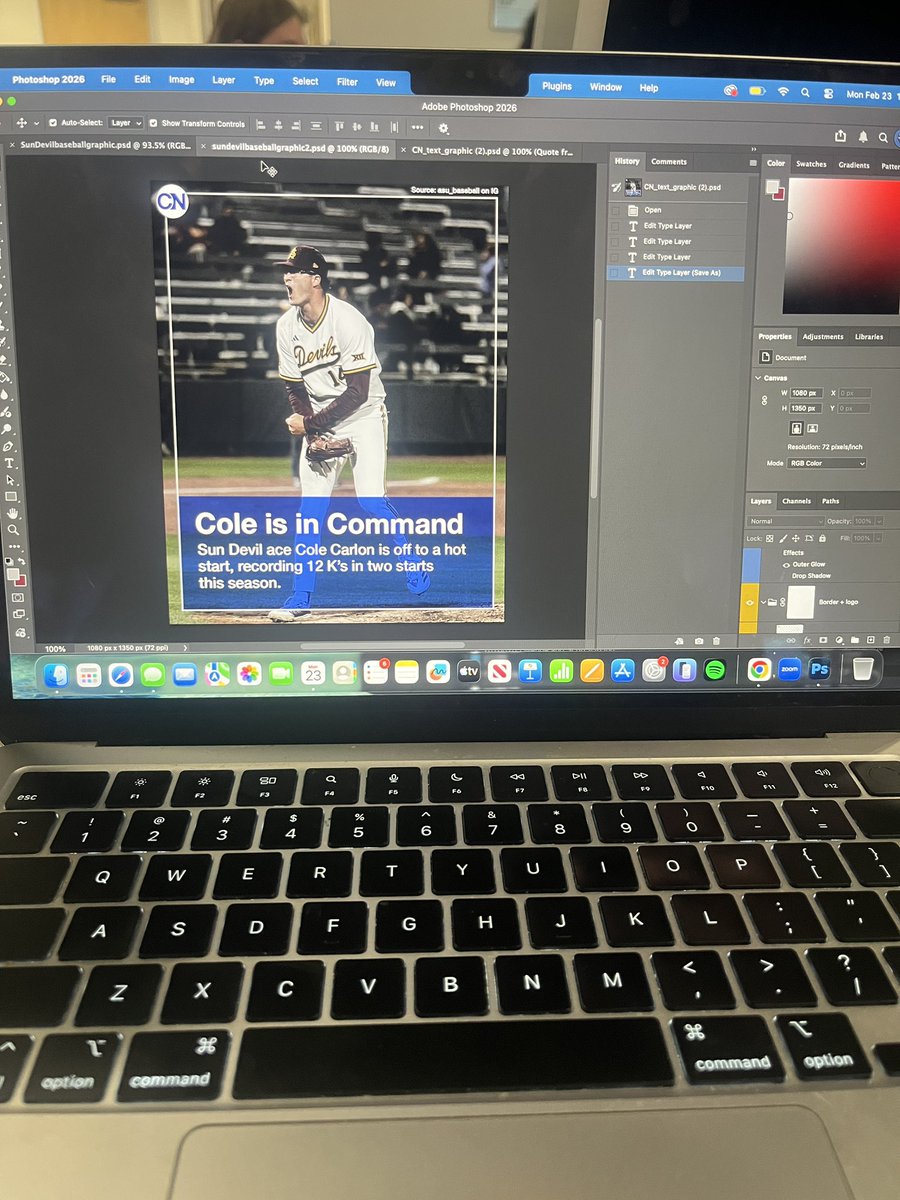Open the Filter menu
Image resolution: width=900 pixels, height=1200 pixels.
pyautogui.click(x=347, y=82)
